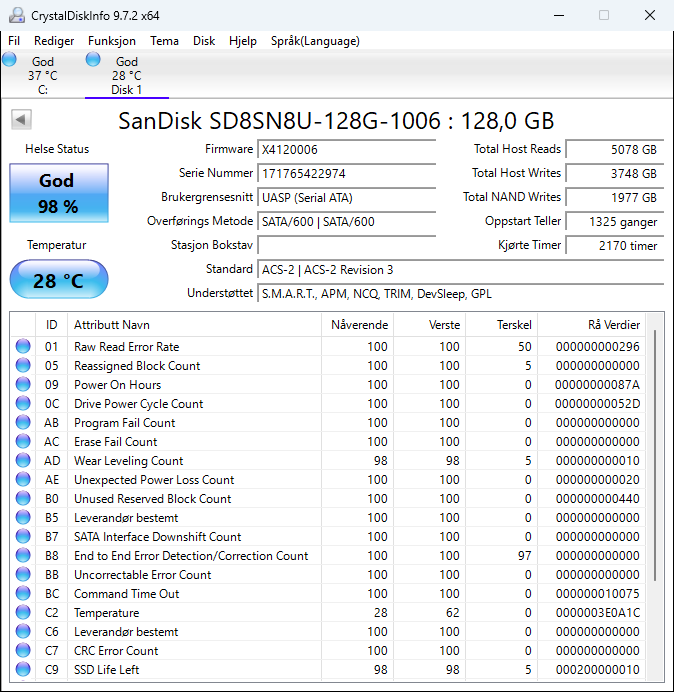Click blue orb of B5 Leverandør bestemt
The width and height of the screenshot is (674, 692).
tap(23, 517)
